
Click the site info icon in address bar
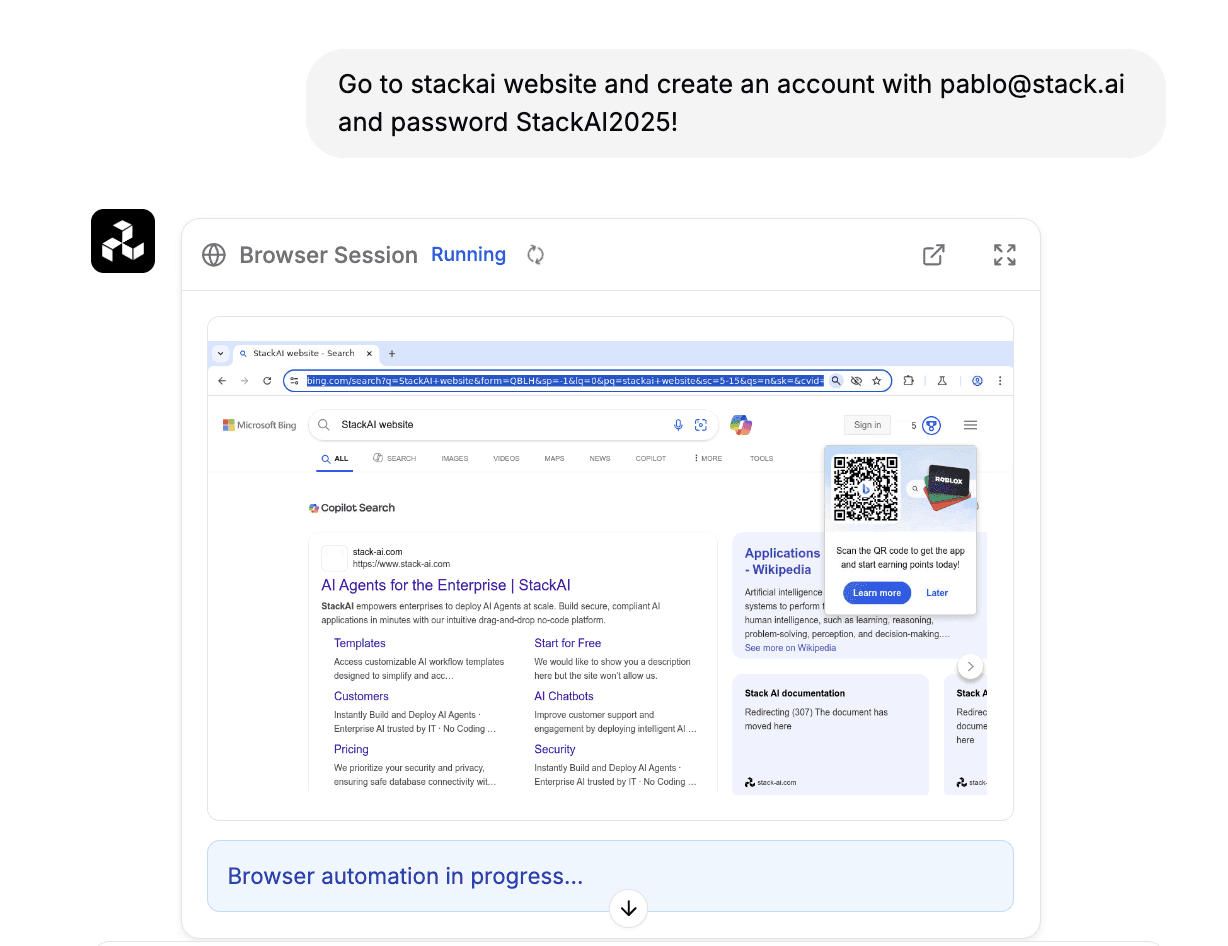pyautogui.click(x=294, y=381)
